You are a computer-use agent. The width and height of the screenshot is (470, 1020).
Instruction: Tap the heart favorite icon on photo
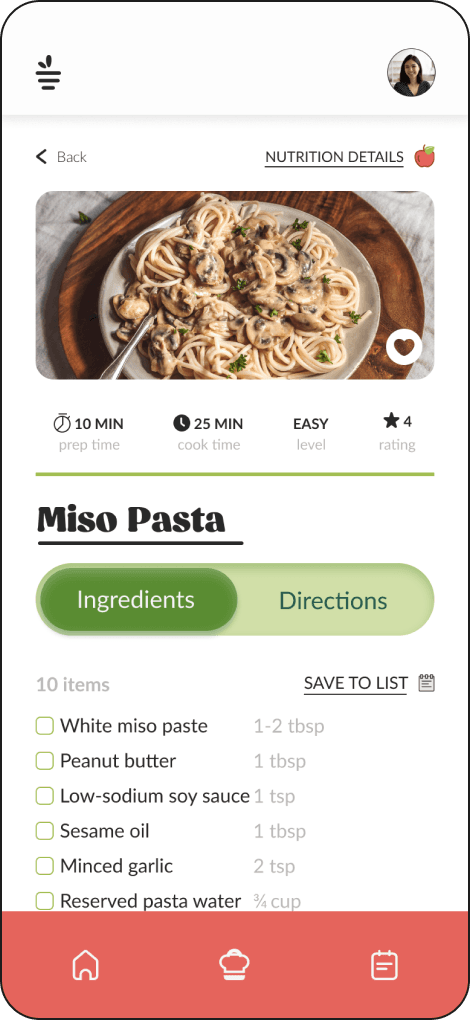point(404,347)
